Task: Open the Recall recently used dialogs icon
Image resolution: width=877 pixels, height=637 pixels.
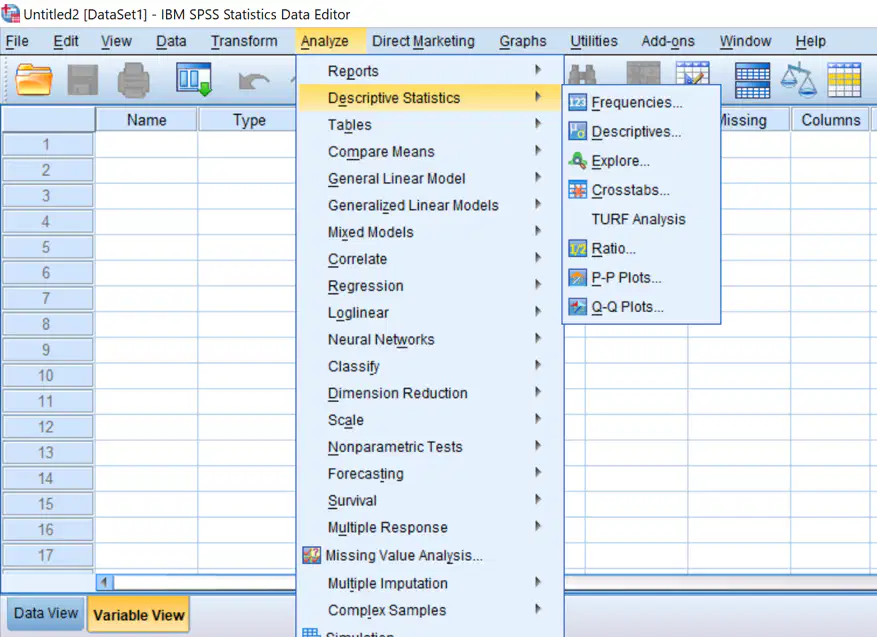Action: point(194,79)
